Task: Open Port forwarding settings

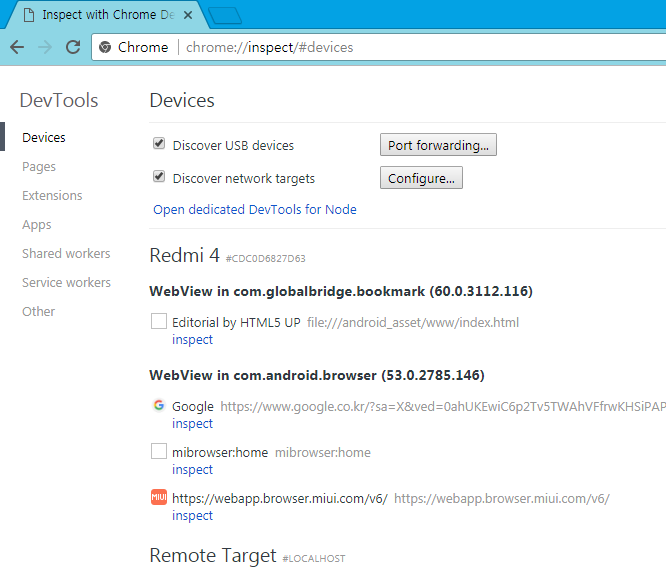Action: (x=438, y=145)
